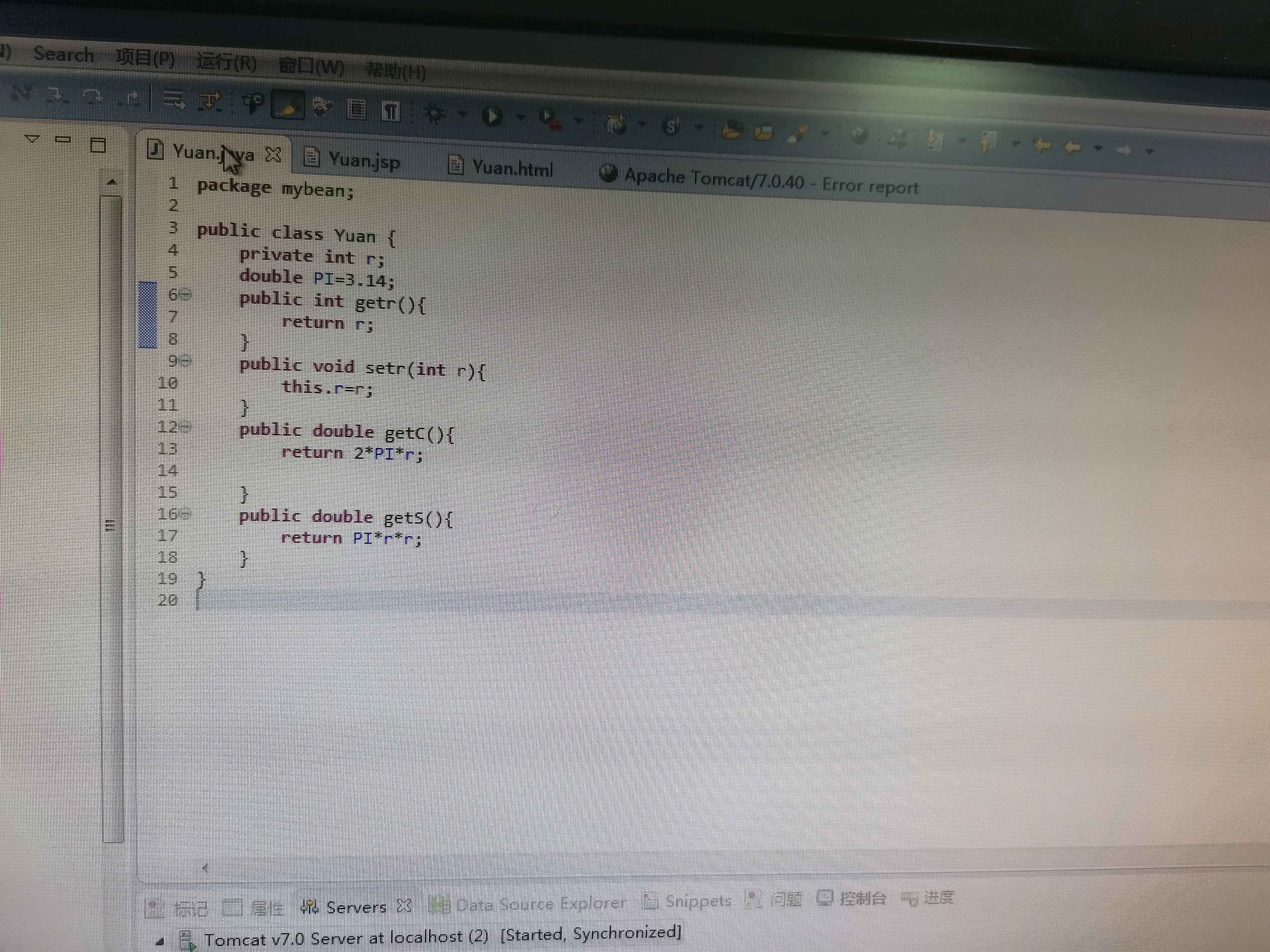Viewport: 1270px width, 952px height.
Task: Click the Step Over debug icon
Action: (x=93, y=96)
